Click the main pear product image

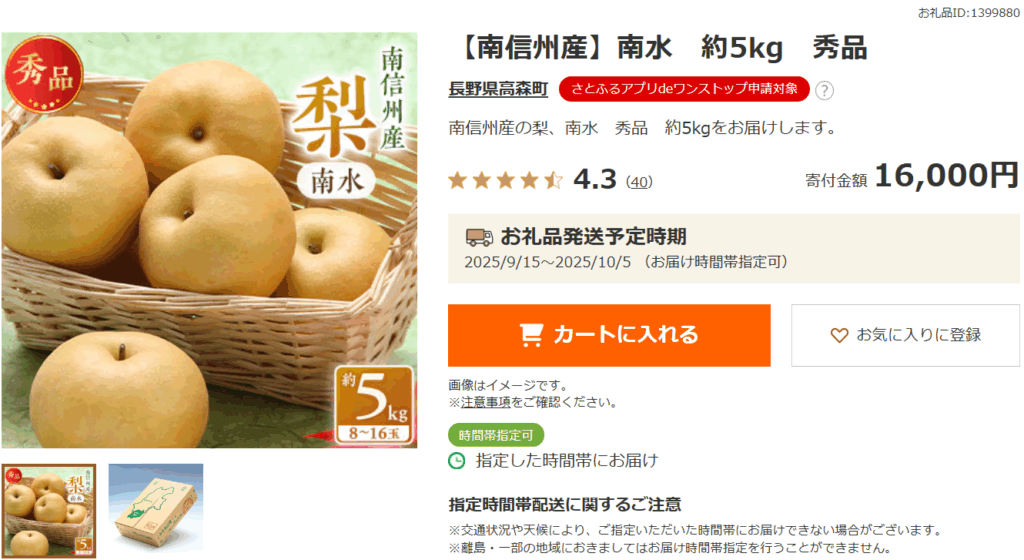coord(209,240)
